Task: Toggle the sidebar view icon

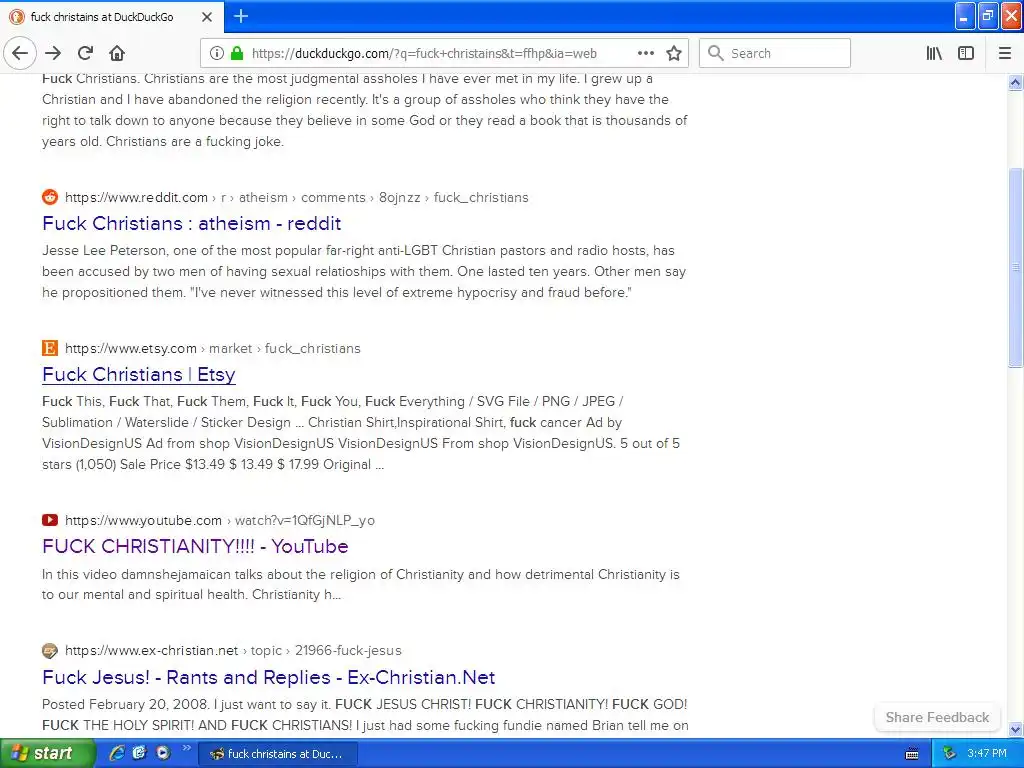Action: (x=966, y=54)
